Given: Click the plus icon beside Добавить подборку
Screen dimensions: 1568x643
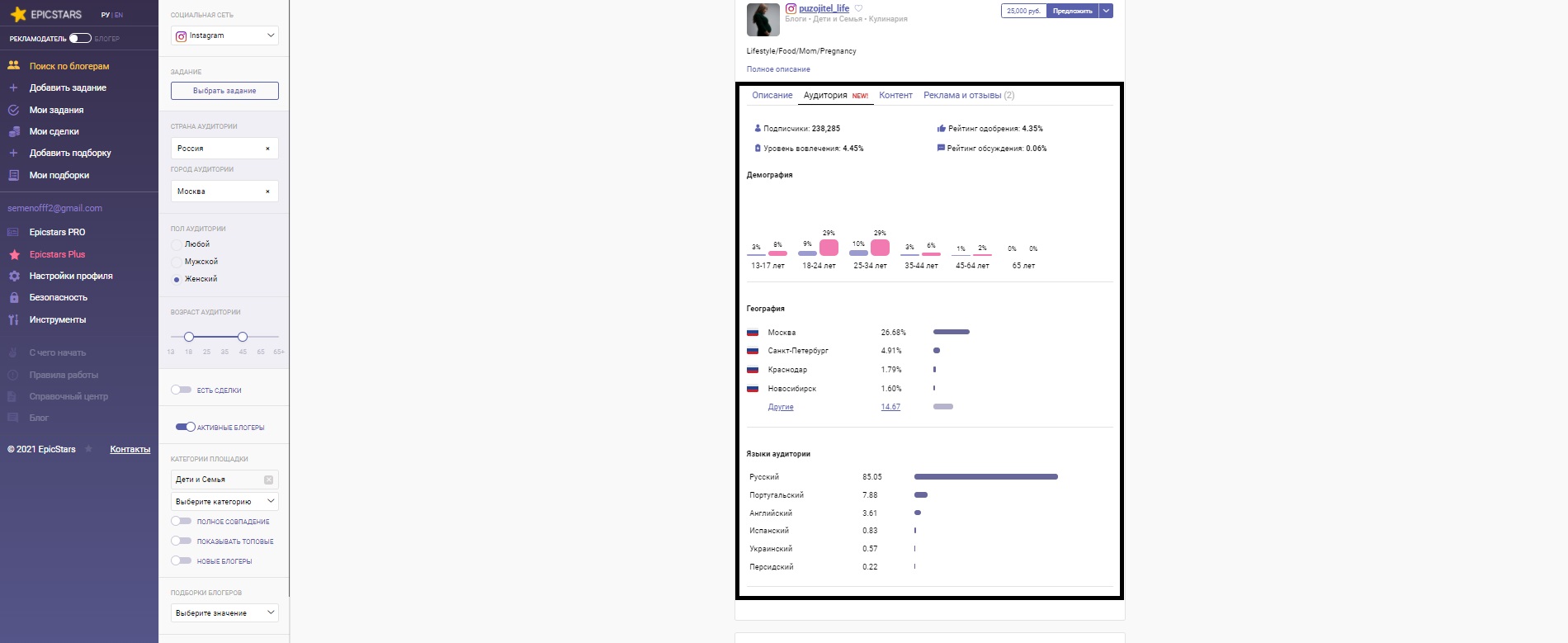Looking at the screenshot, I should pos(13,153).
